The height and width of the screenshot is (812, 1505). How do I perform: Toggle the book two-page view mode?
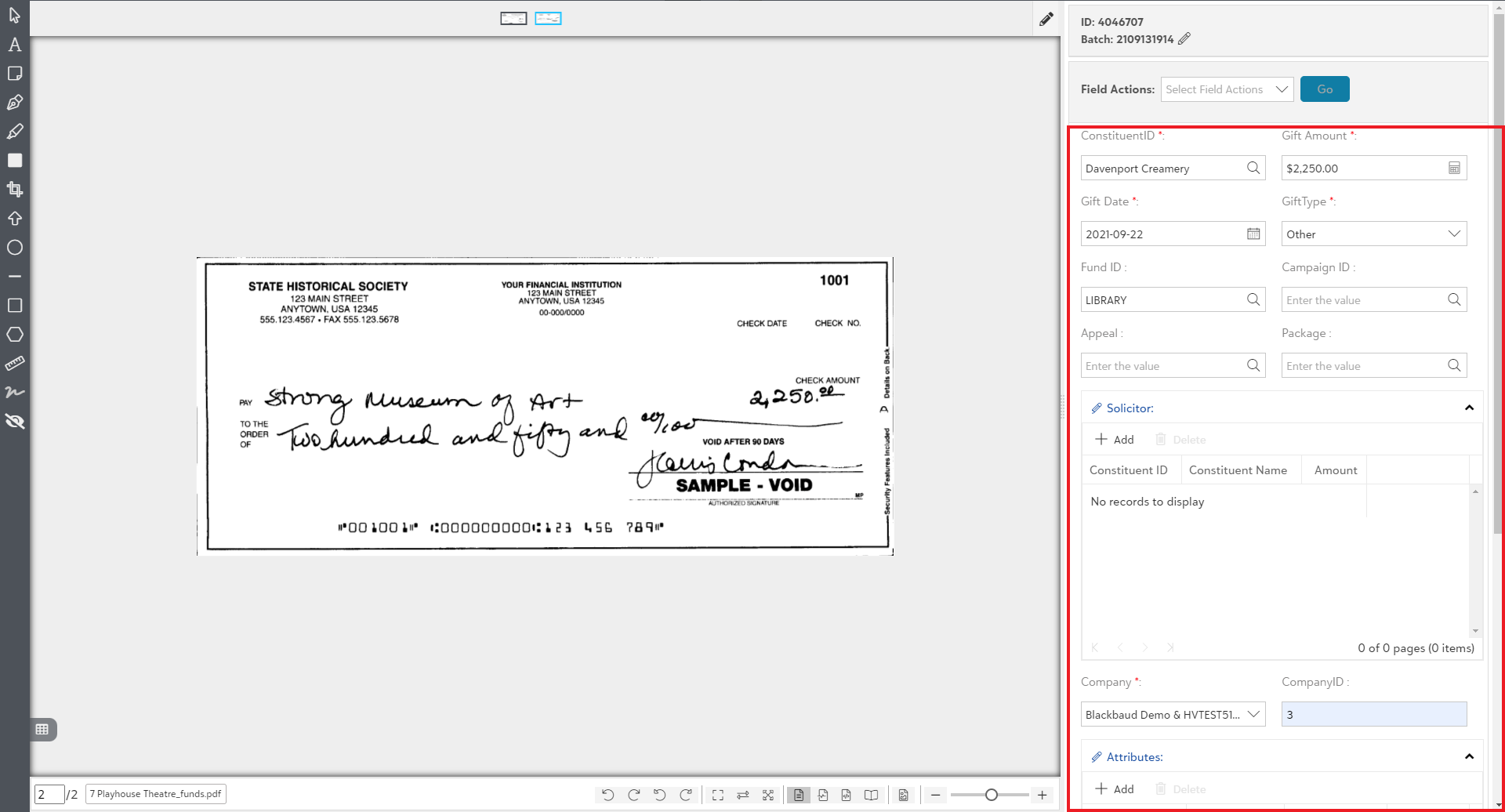pos(871,795)
